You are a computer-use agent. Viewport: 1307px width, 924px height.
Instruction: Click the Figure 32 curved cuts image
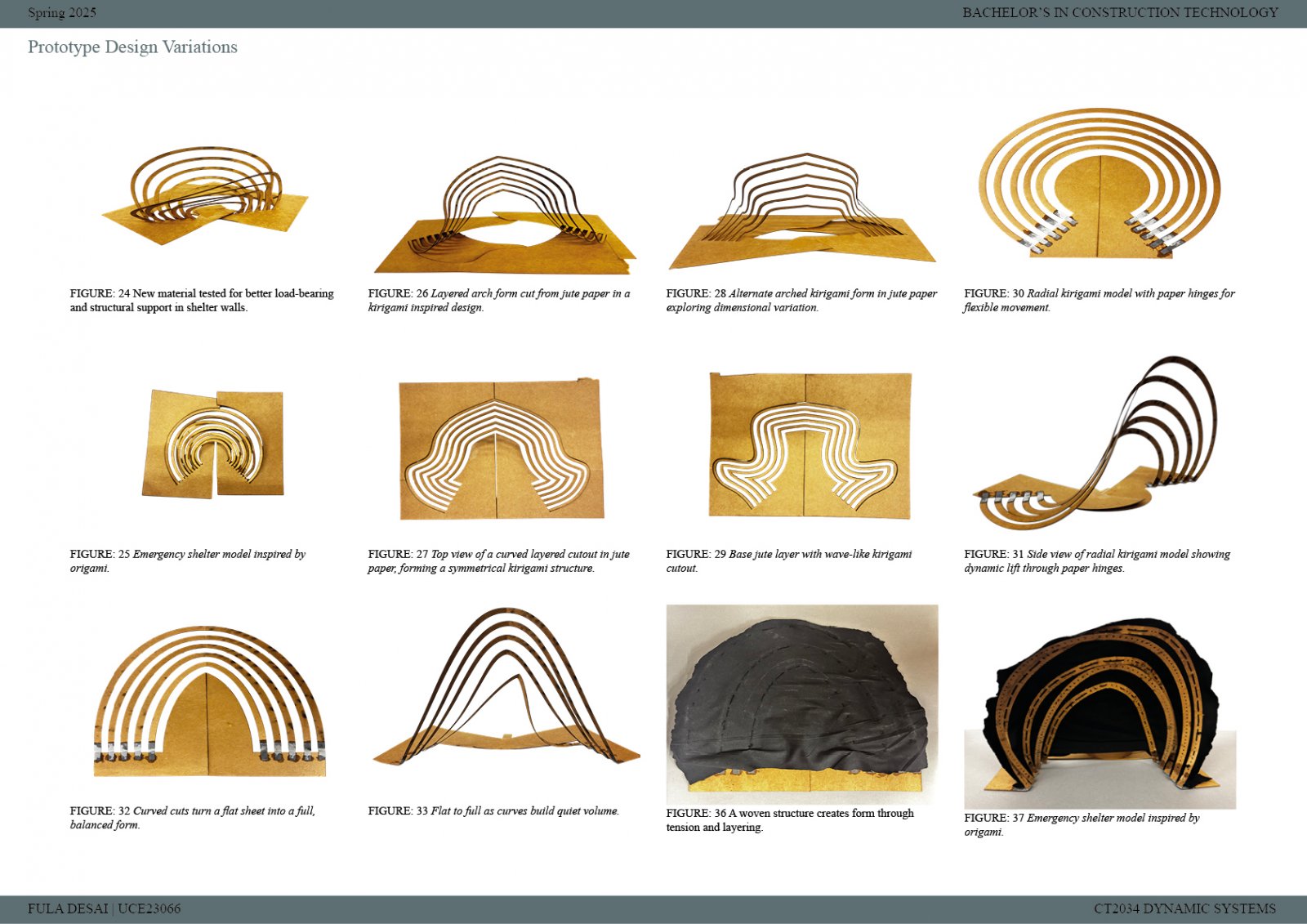tap(210, 701)
